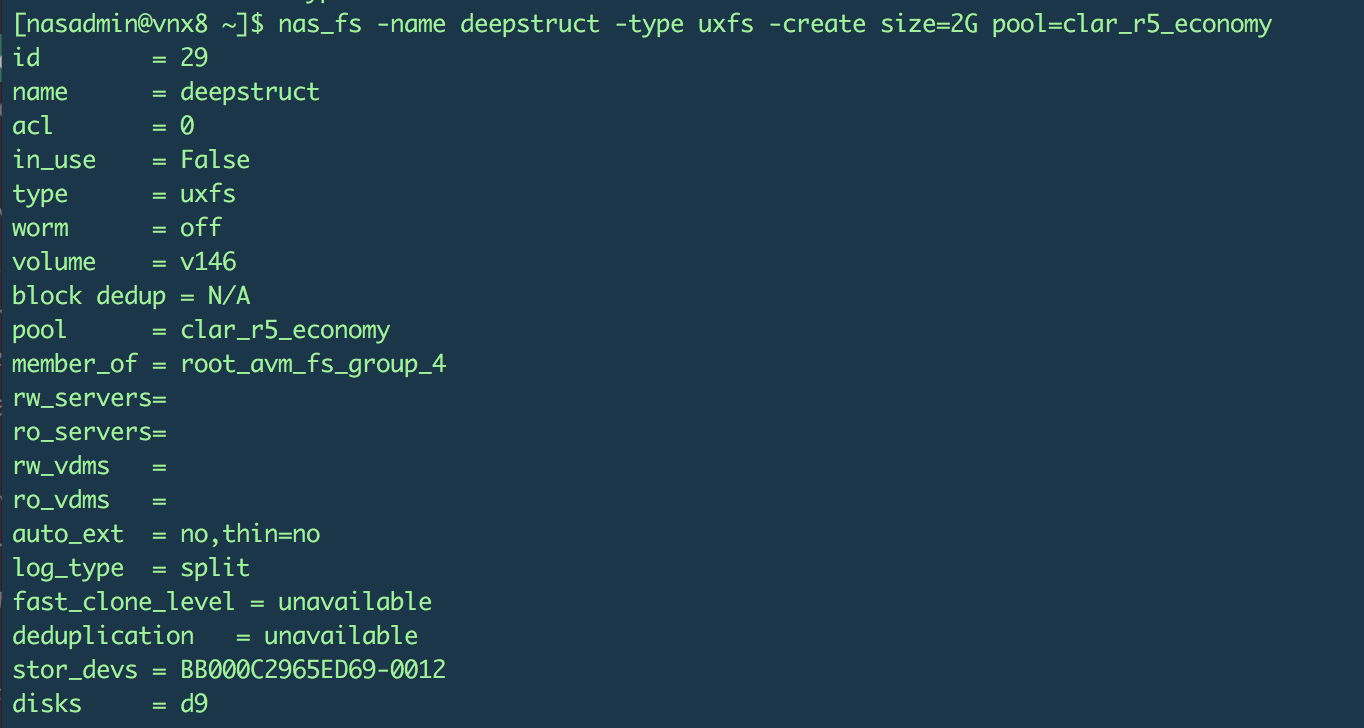This screenshot has width=1364, height=728.
Task: Click the in_use value False
Action: pos(214,159)
